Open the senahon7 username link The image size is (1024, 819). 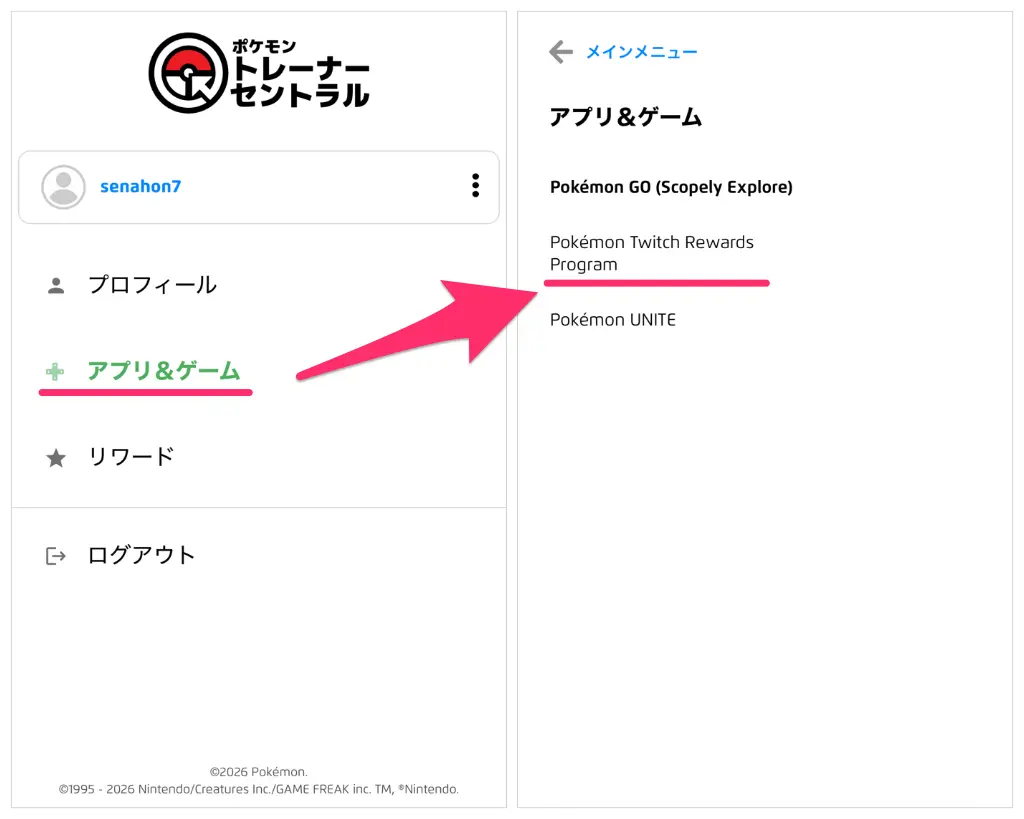coord(140,187)
